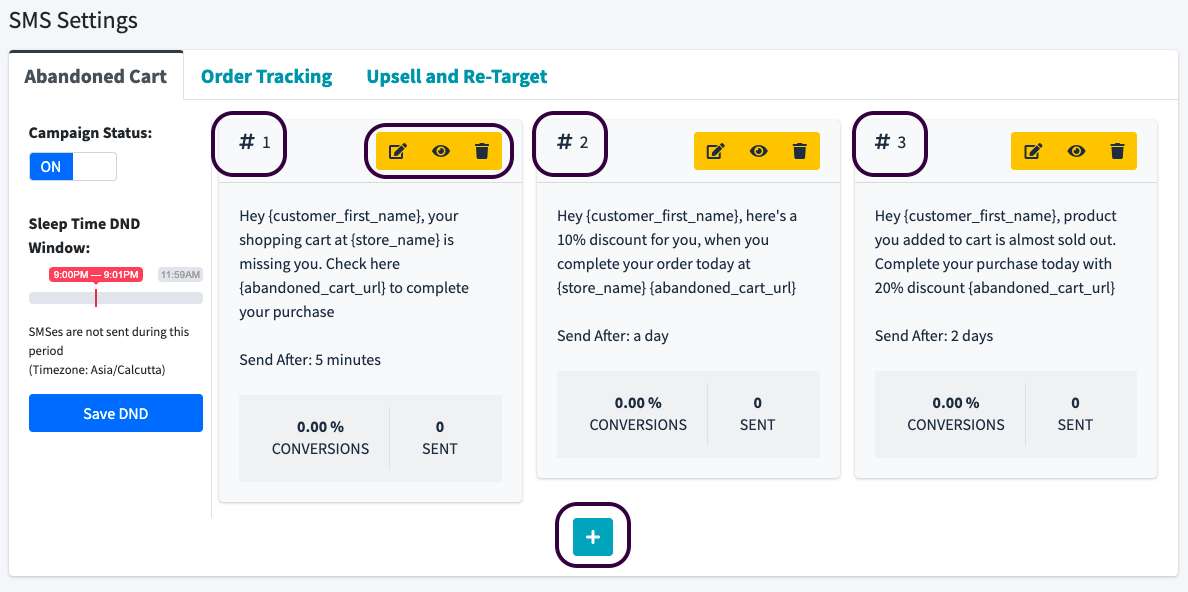Image resolution: width=1188 pixels, height=592 pixels.
Task: Click the SMS #1 message text
Action: (354, 264)
